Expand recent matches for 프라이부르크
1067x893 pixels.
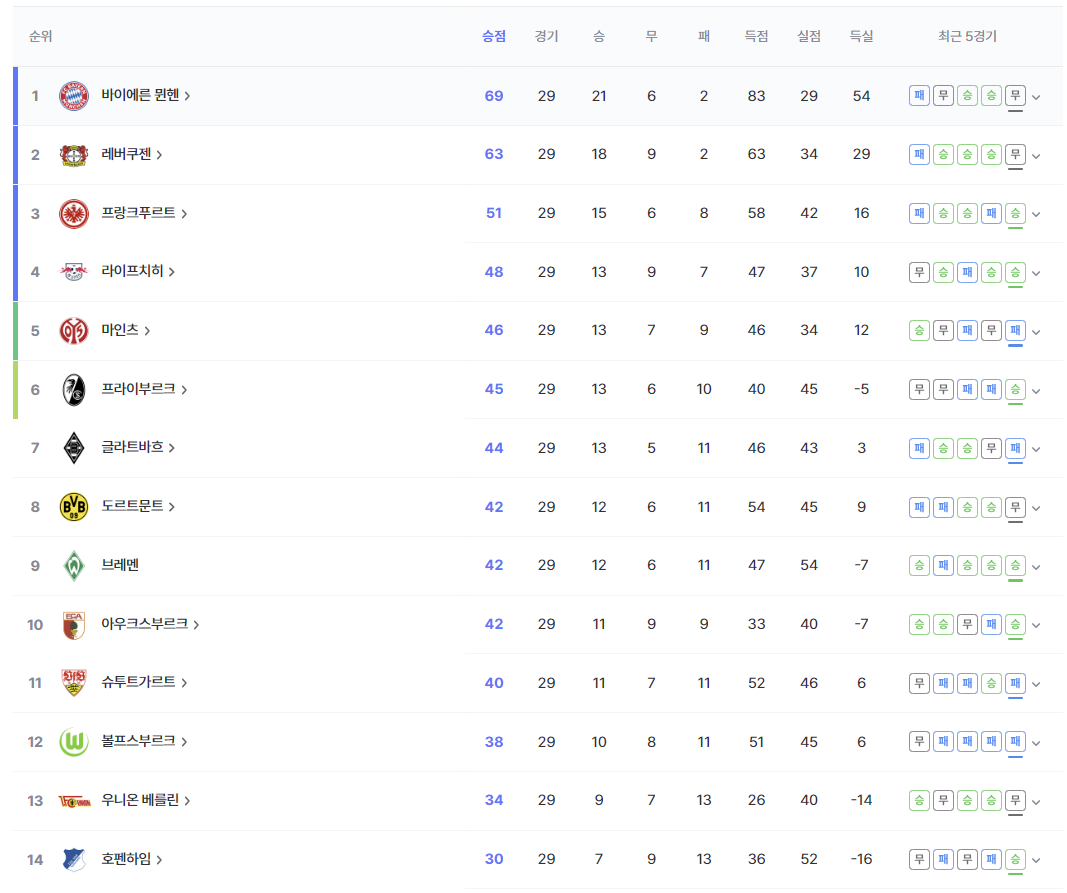1036,391
